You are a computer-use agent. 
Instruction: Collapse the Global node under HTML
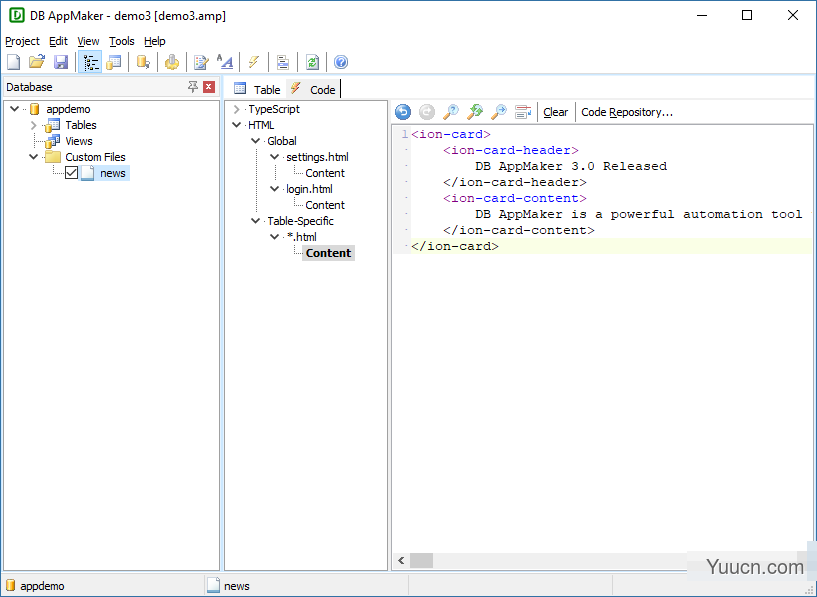pos(255,141)
